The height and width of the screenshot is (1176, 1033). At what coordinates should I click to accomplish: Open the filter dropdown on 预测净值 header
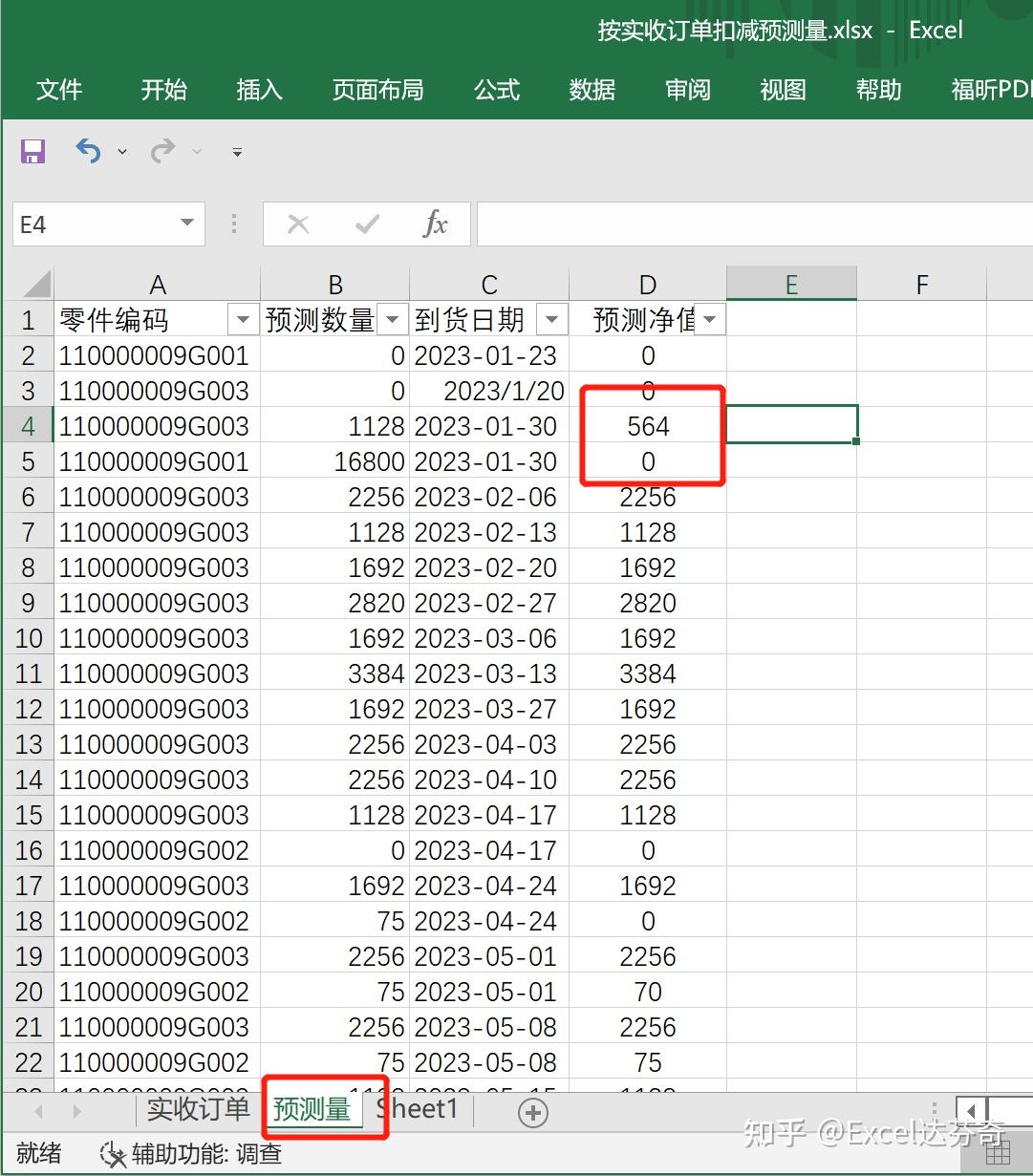[x=709, y=318]
